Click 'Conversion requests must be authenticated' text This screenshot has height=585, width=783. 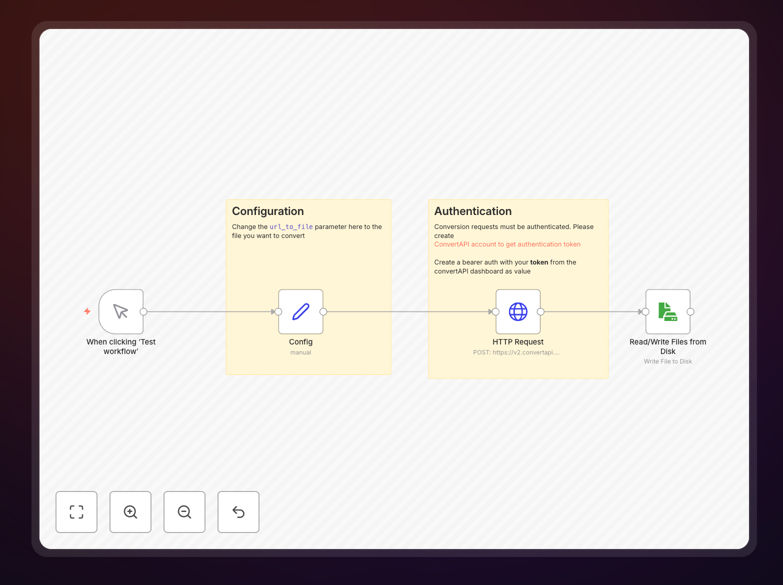point(514,231)
